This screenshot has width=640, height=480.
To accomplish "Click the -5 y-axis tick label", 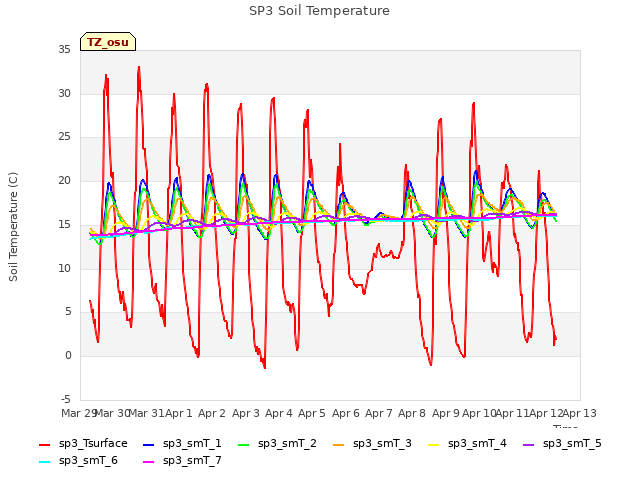I will pos(67,399).
